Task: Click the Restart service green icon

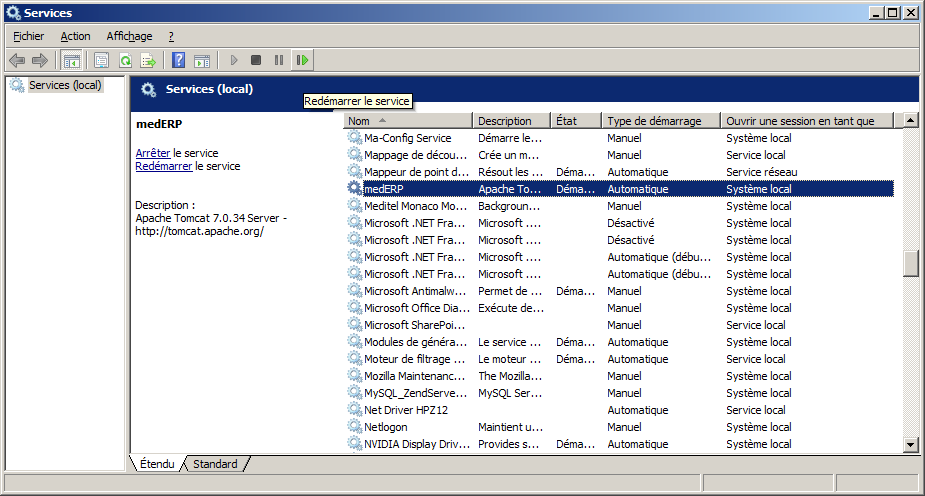Action: [302, 60]
